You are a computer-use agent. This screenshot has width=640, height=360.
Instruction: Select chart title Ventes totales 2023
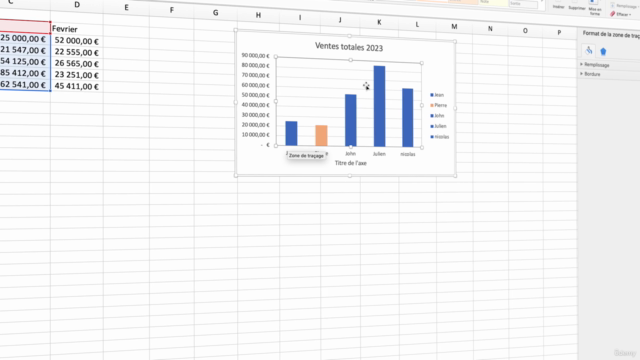(349, 47)
